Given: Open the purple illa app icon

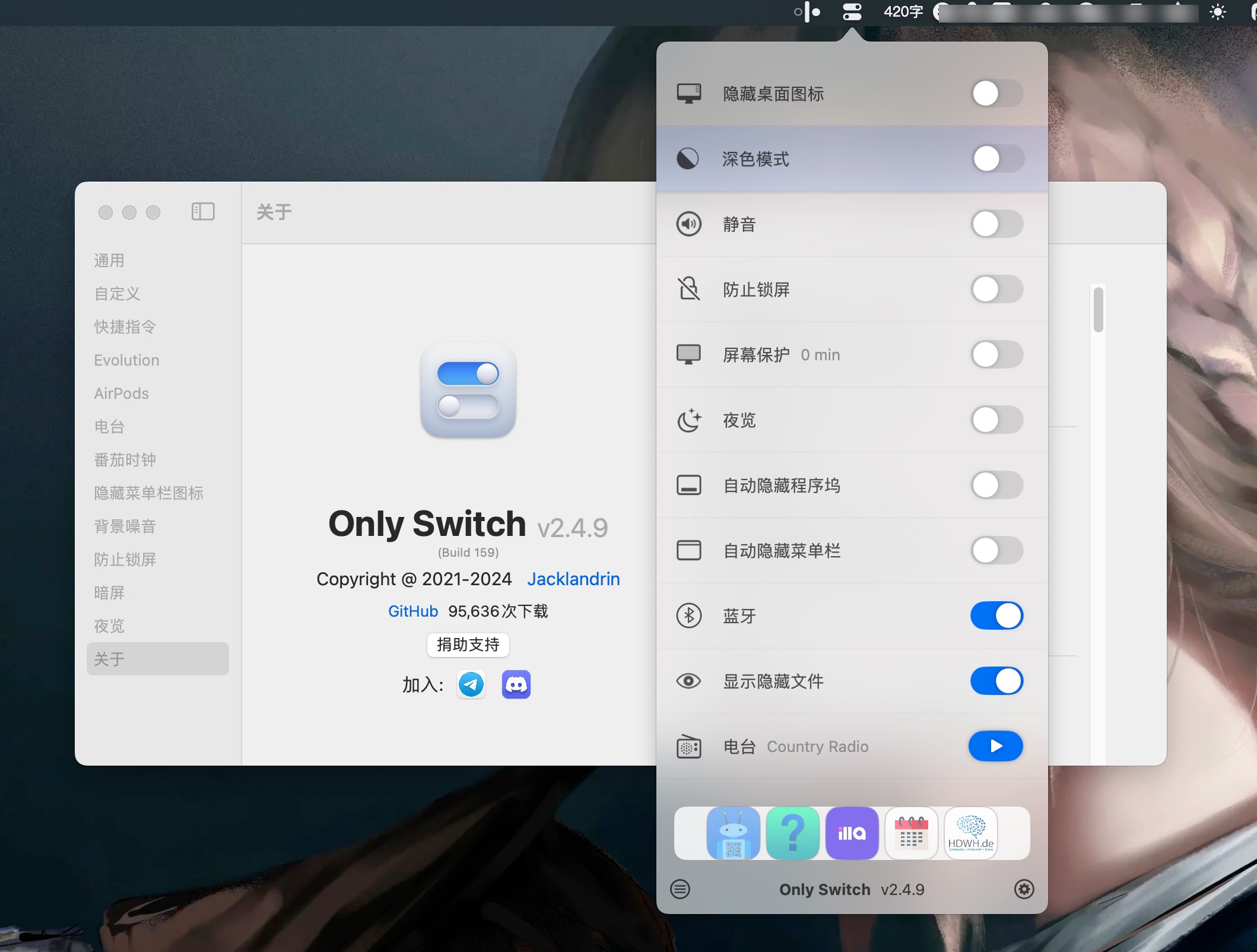Looking at the screenshot, I should point(852,833).
